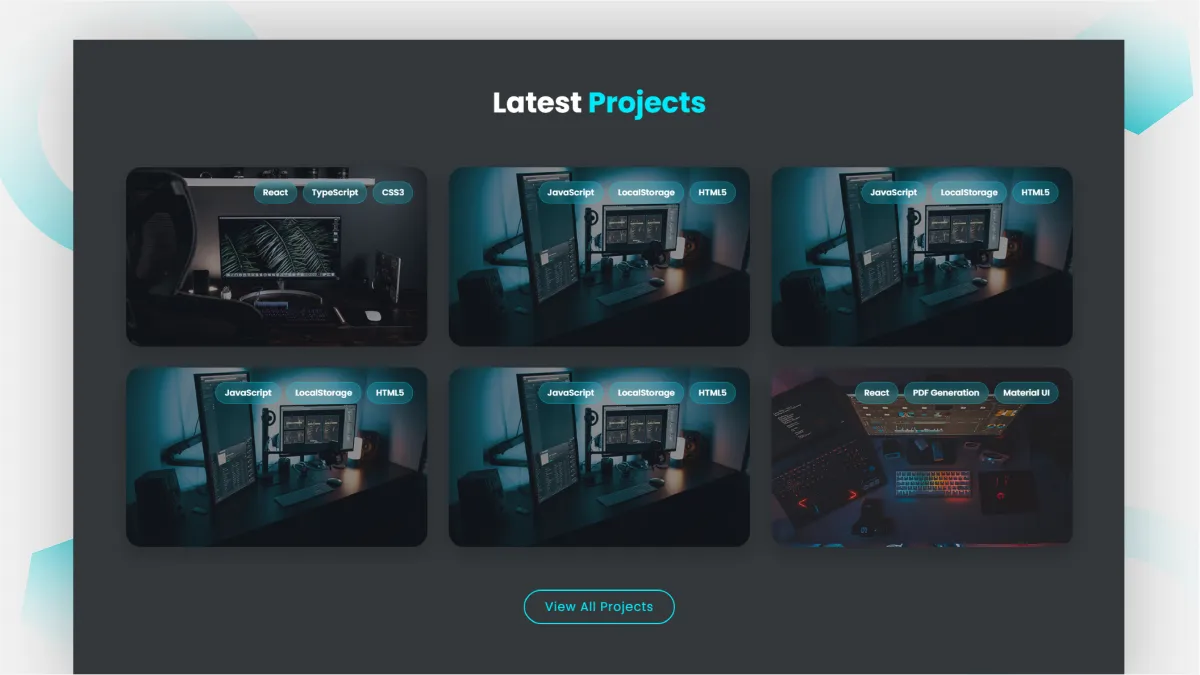Select the TypeScript tag

click(x=335, y=193)
